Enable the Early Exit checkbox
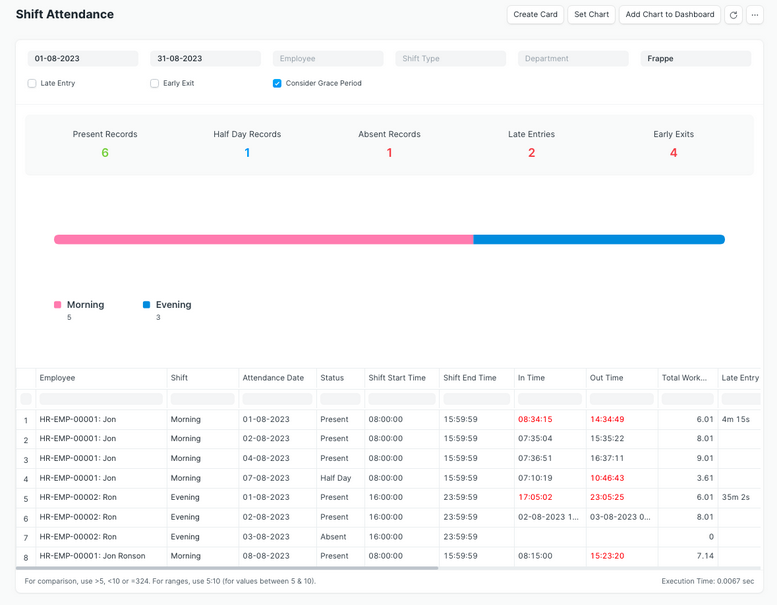 [x=155, y=84]
